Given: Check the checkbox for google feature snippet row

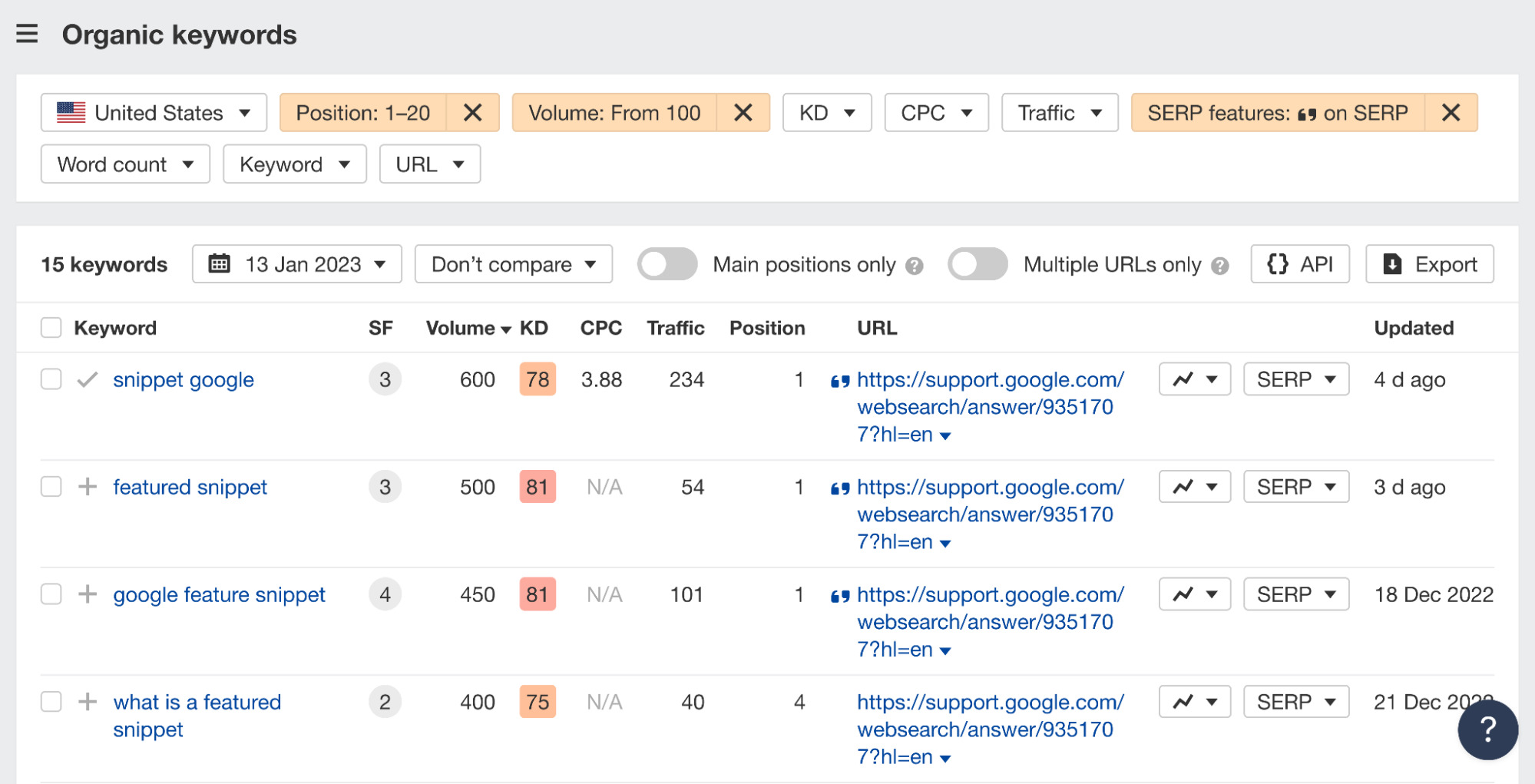Looking at the screenshot, I should pyautogui.click(x=51, y=594).
